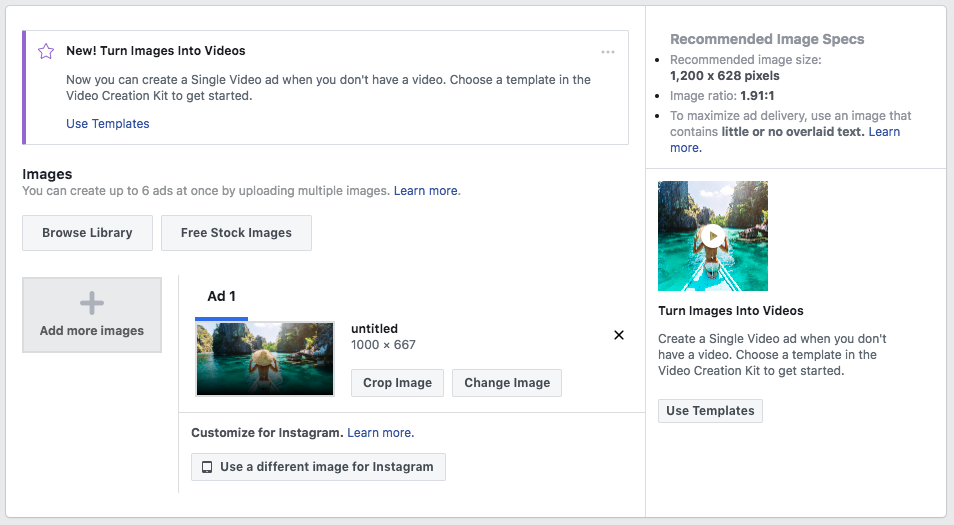954x525 pixels.
Task: Select the Ad 1 tab
Action: tap(221, 296)
